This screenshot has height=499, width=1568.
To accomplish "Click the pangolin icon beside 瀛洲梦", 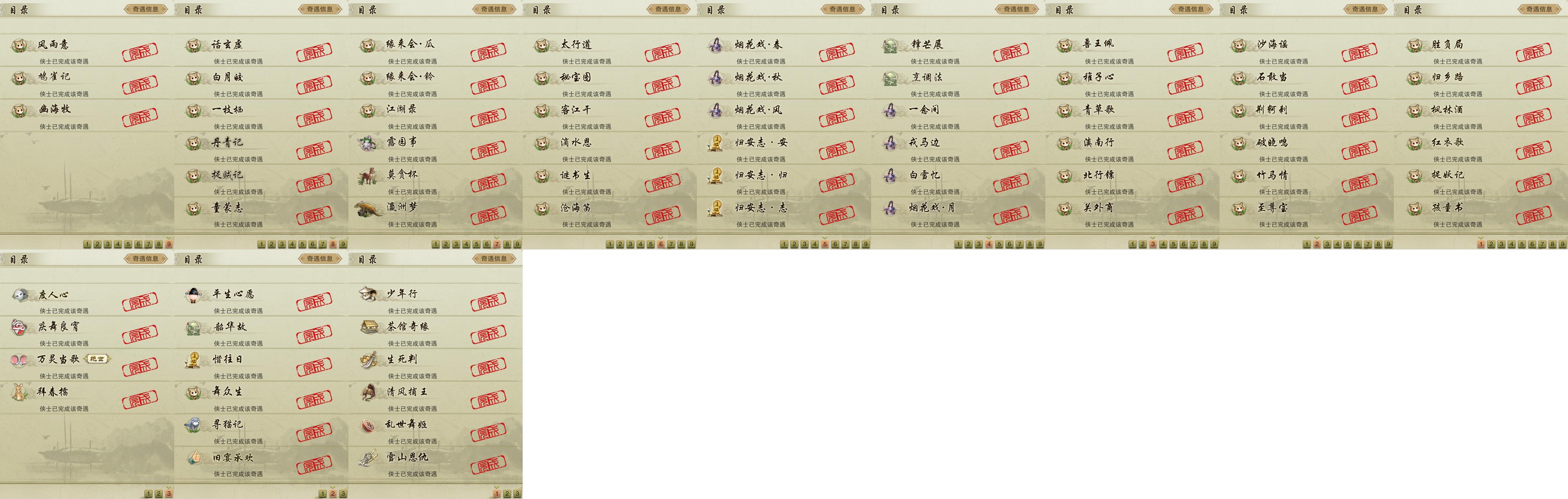I will (x=369, y=208).
